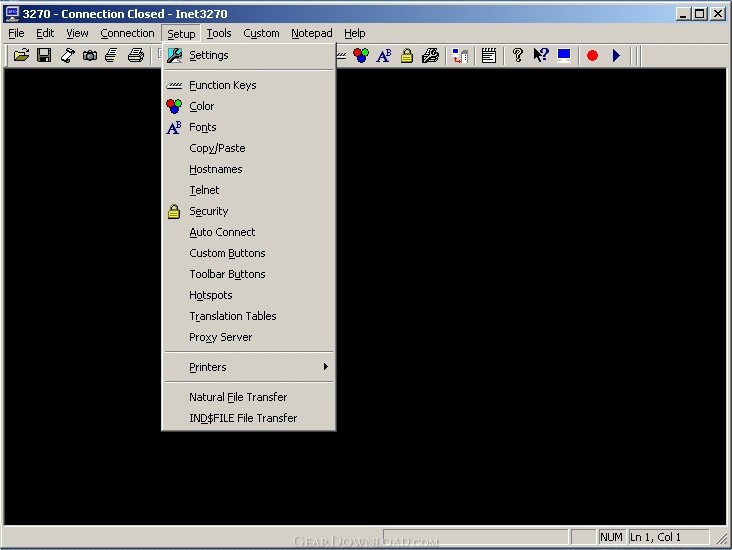Open Hostnames from Setup menu
732x550 pixels.
pos(249,169)
